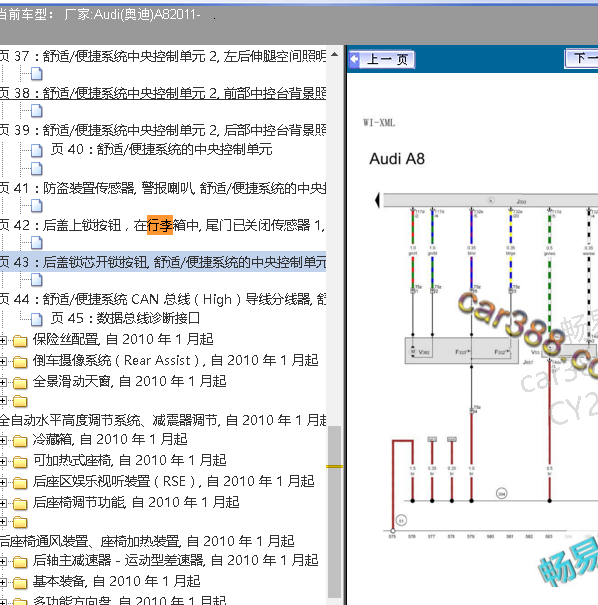Screen dimensions: 598x605
Task: Select 后座椅通风装置、座椅加热装置 entry
Action: tap(147, 541)
